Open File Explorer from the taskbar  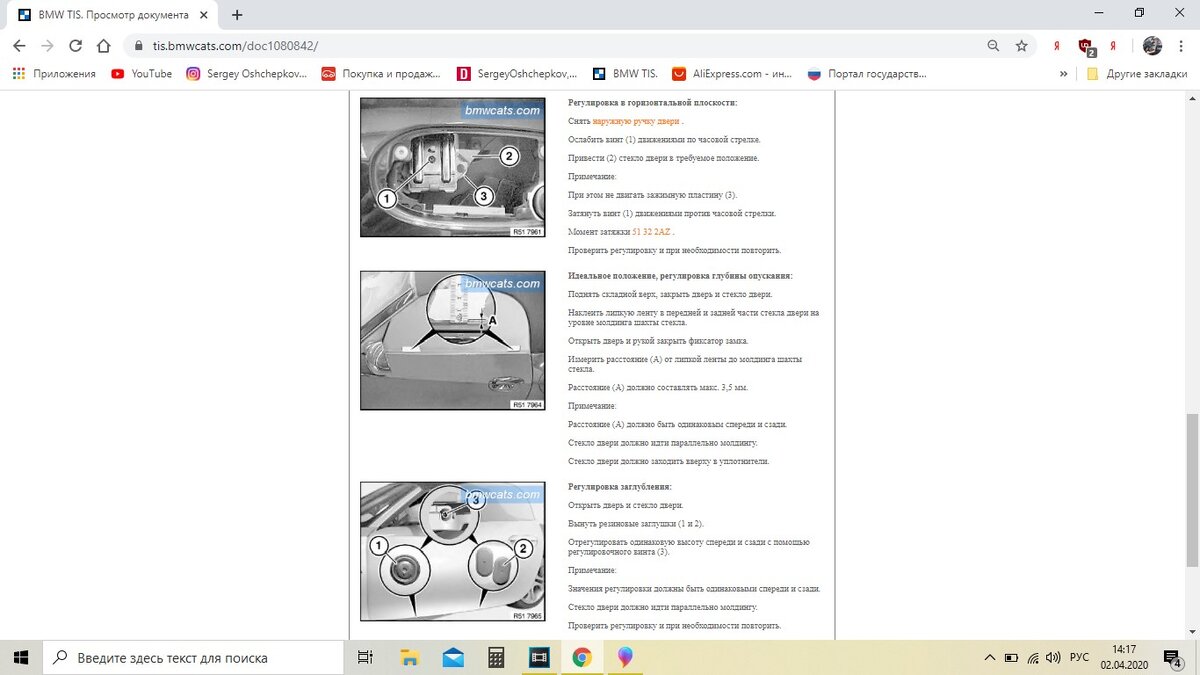[409, 657]
